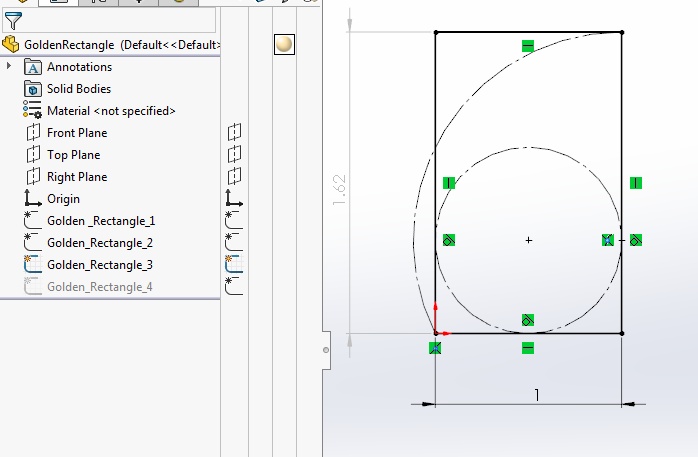Select tangent relation icon outside right edge
Screen dimensions: 698x457
point(636,240)
